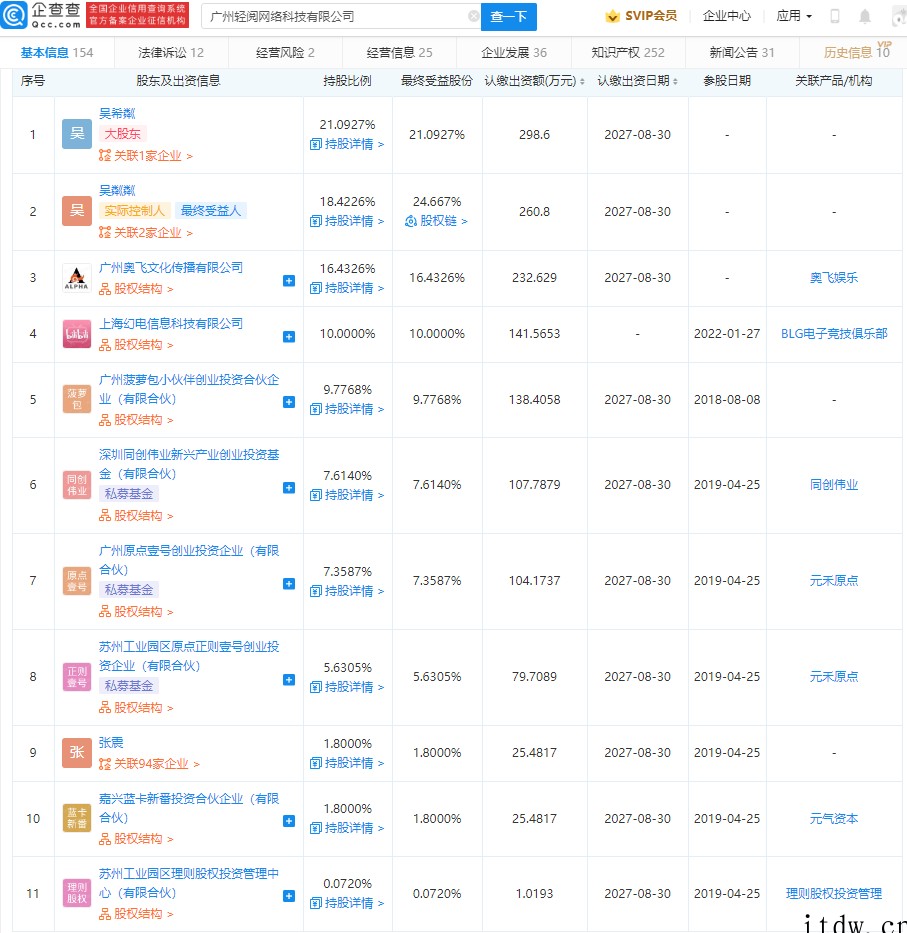This screenshot has width=907, height=933.
Task: Open BLG电子竞技俱乐部 link
Action: (x=834, y=334)
